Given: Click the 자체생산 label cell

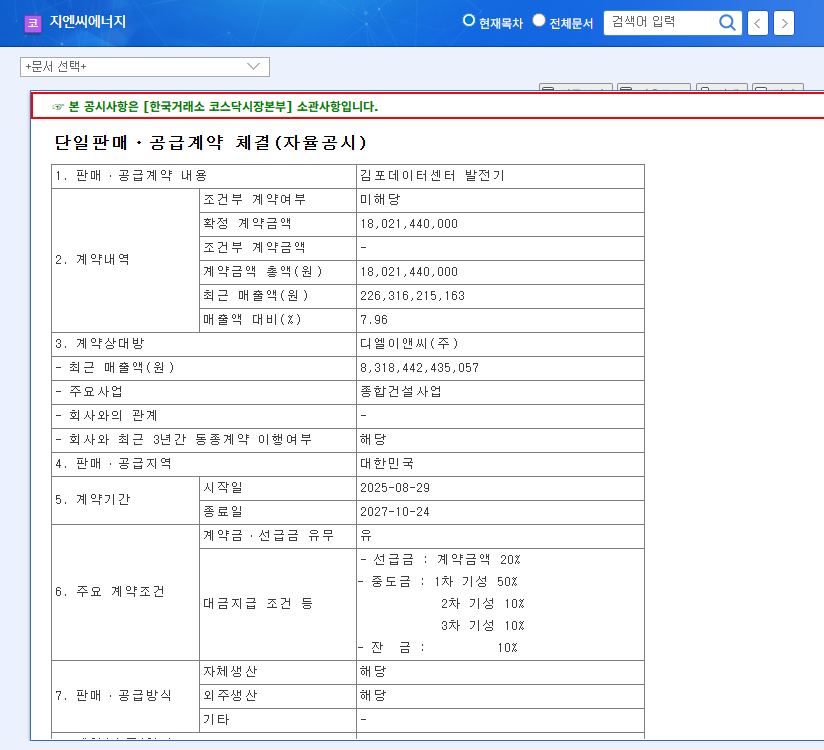Looking at the screenshot, I should (277, 672).
